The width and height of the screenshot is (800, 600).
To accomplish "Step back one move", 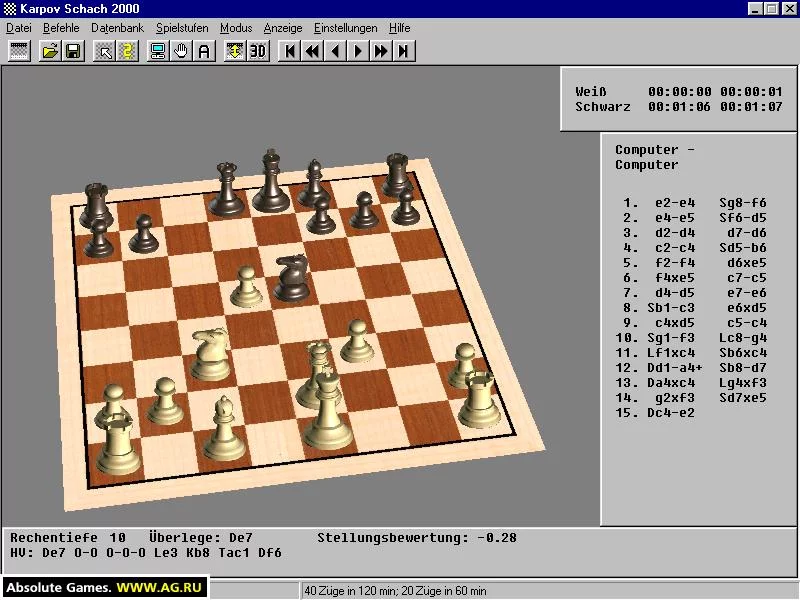I will click(x=335, y=51).
